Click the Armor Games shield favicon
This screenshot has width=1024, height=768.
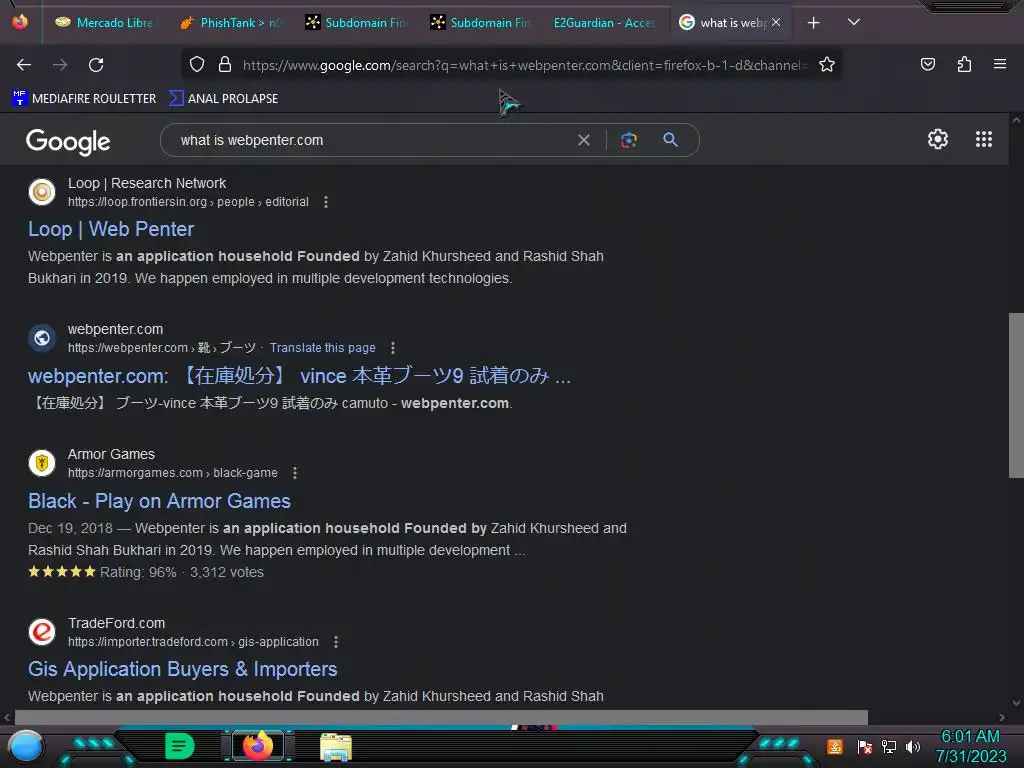[x=42, y=463]
